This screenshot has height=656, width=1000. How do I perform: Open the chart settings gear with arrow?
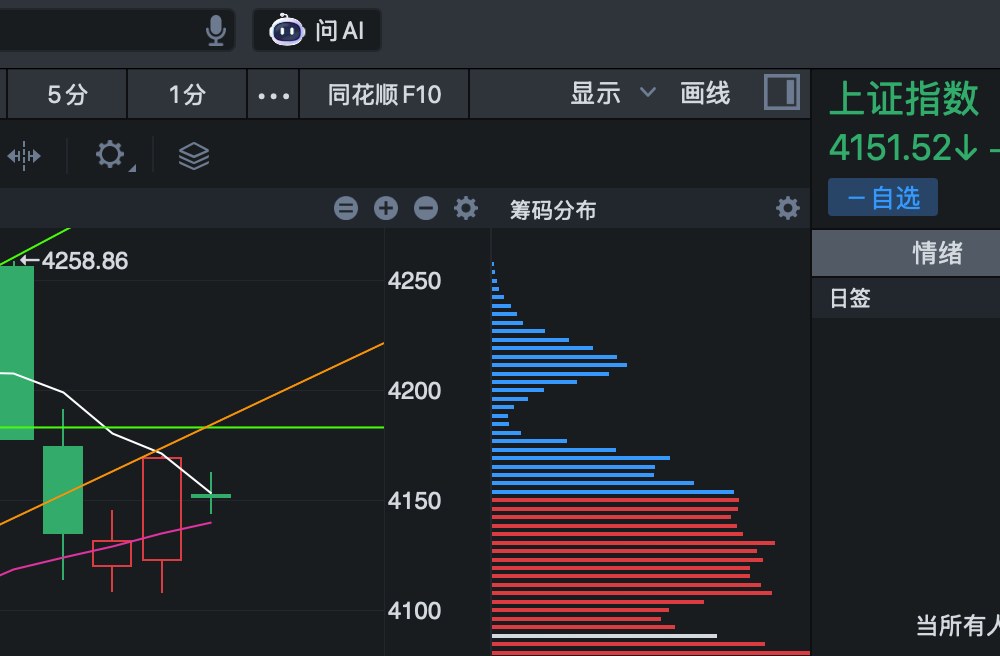point(114,155)
